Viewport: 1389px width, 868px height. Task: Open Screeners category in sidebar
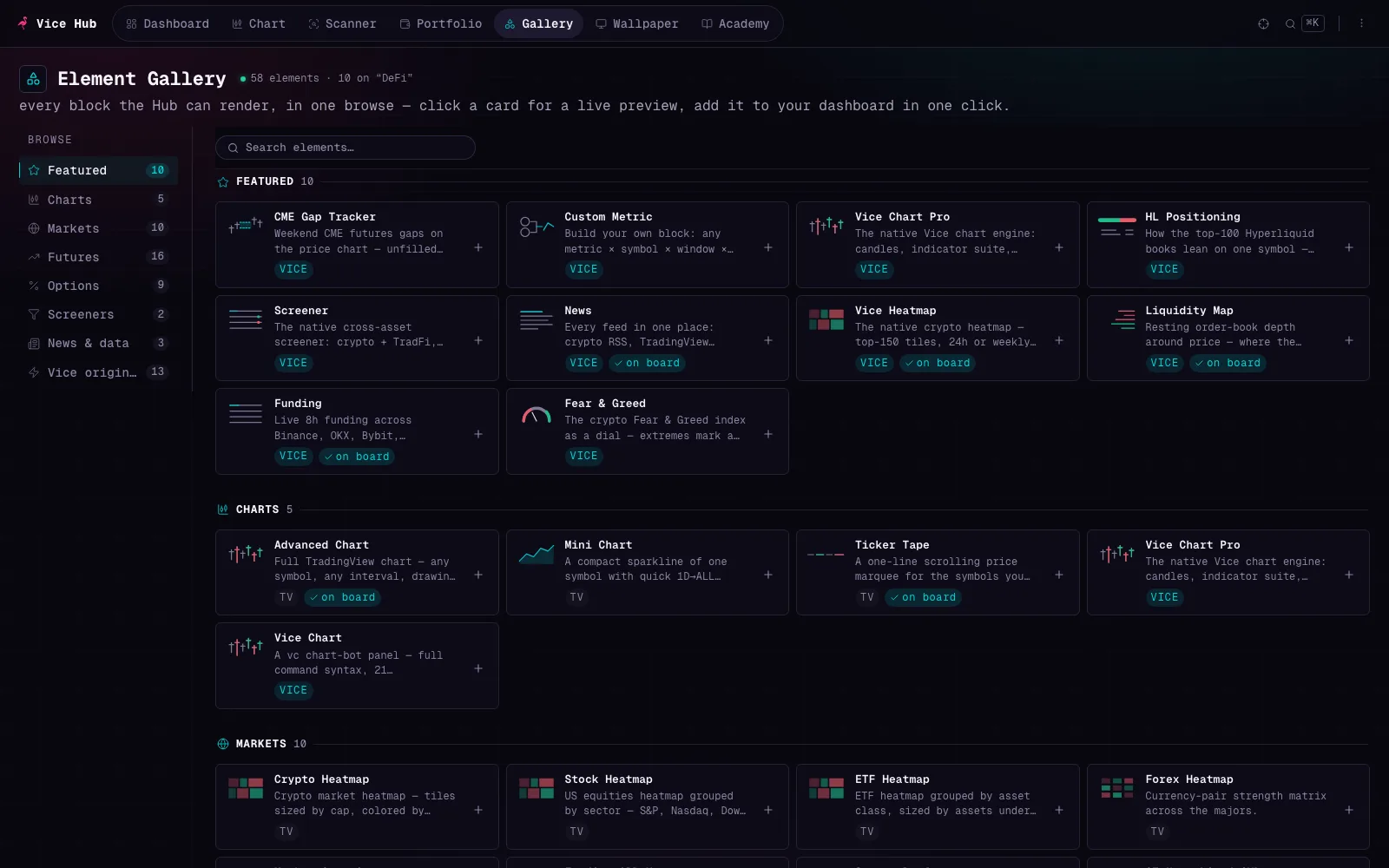(98, 314)
